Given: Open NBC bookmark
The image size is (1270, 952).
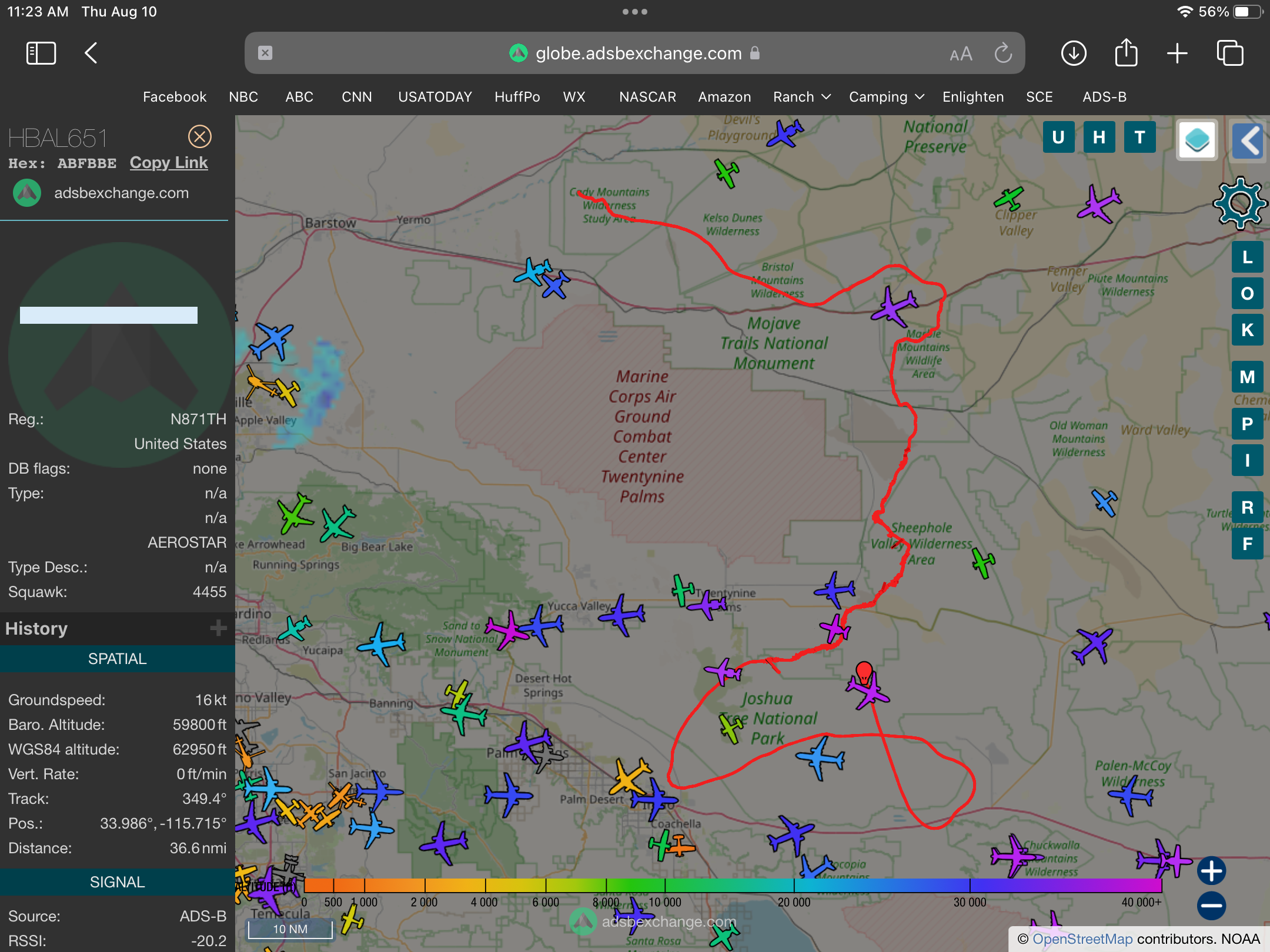Looking at the screenshot, I should [x=243, y=97].
